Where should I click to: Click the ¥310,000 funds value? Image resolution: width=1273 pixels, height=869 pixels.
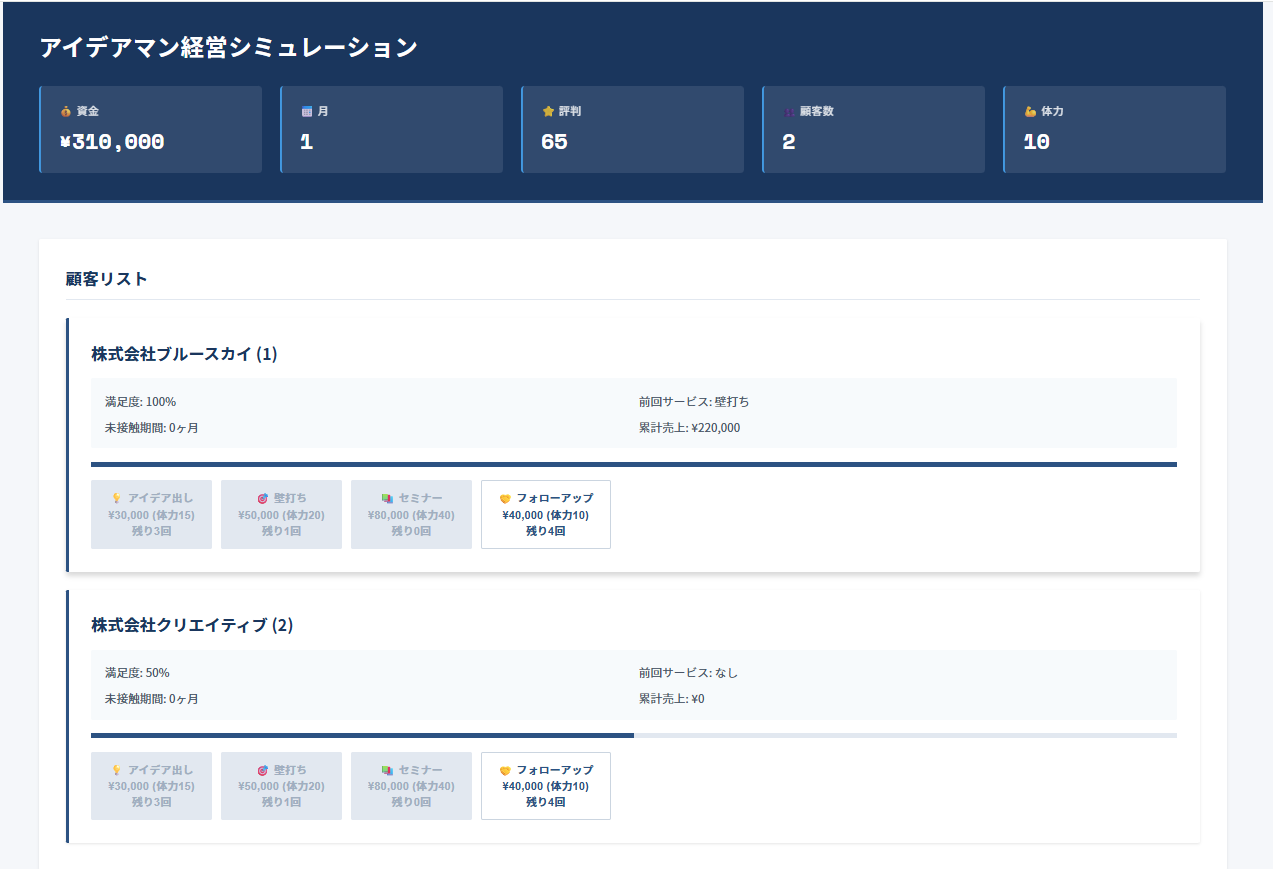pos(112,142)
